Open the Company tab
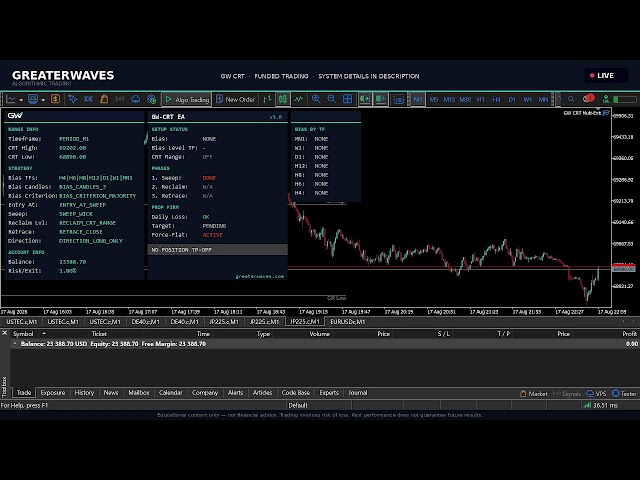This screenshot has width=640, height=480. coord(205,393)
